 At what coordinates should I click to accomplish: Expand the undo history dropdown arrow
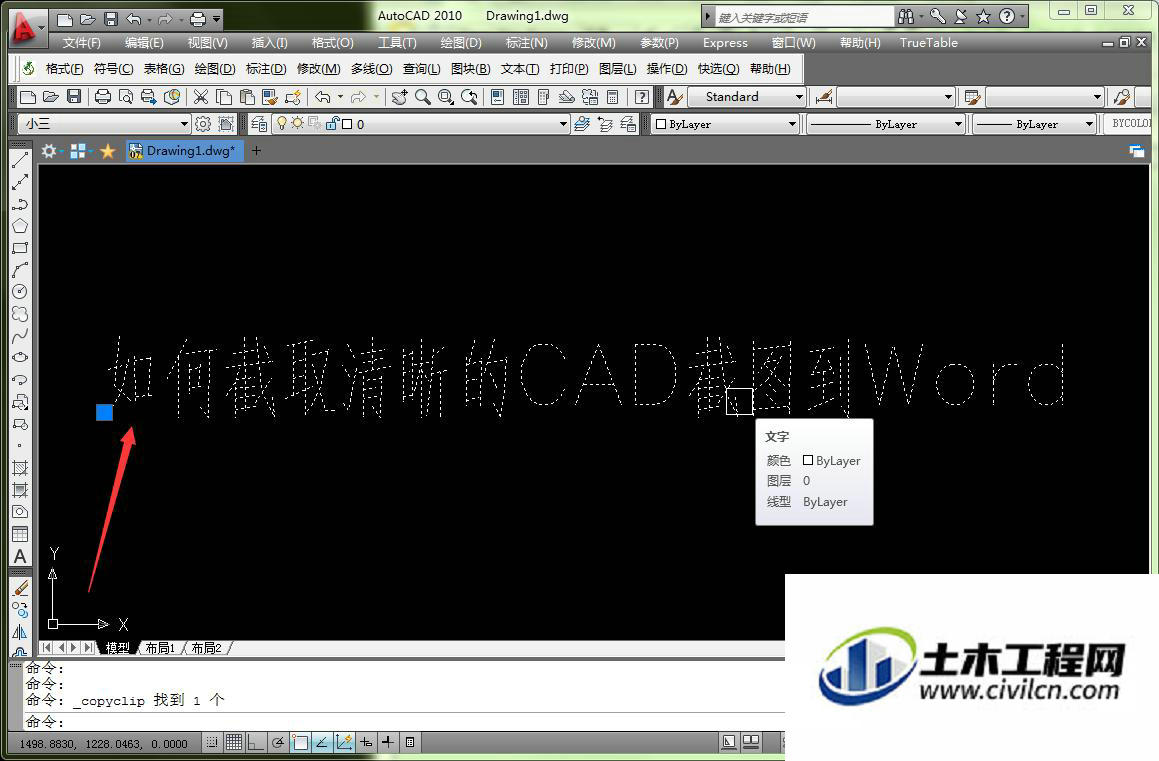[340, 97]
